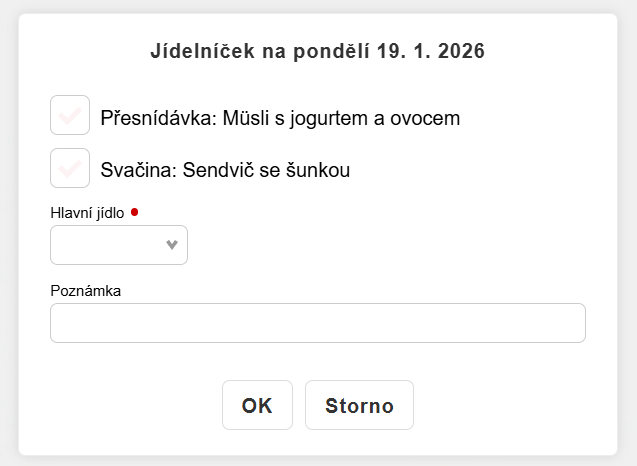
Task: Click the 'Poznámka' field label
Action: pyautogui.click(x=85, y=290)
